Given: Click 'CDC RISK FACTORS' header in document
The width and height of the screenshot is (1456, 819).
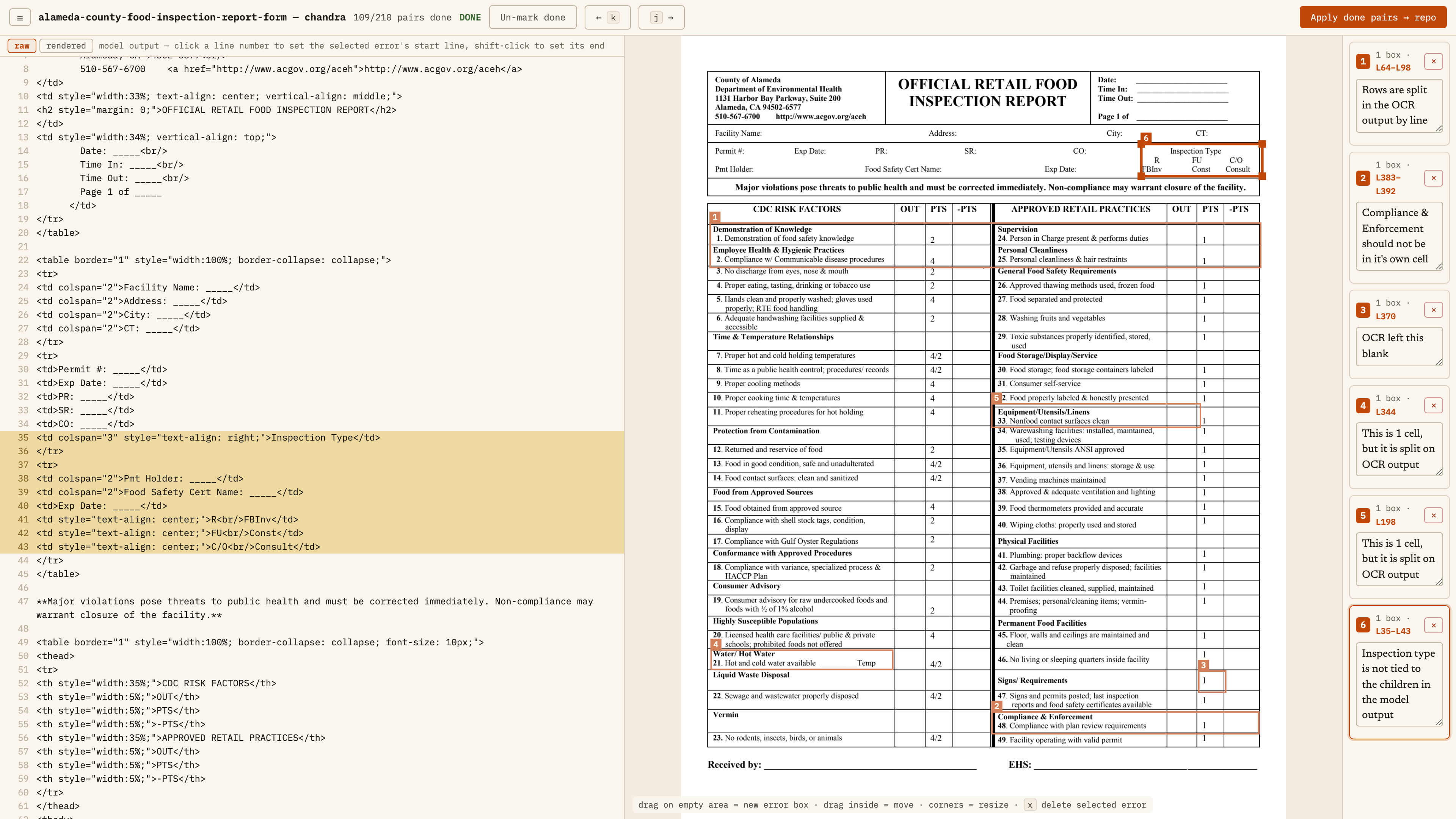Looking at the screenshot, I should pyautogui.click(x=796, y=209).
